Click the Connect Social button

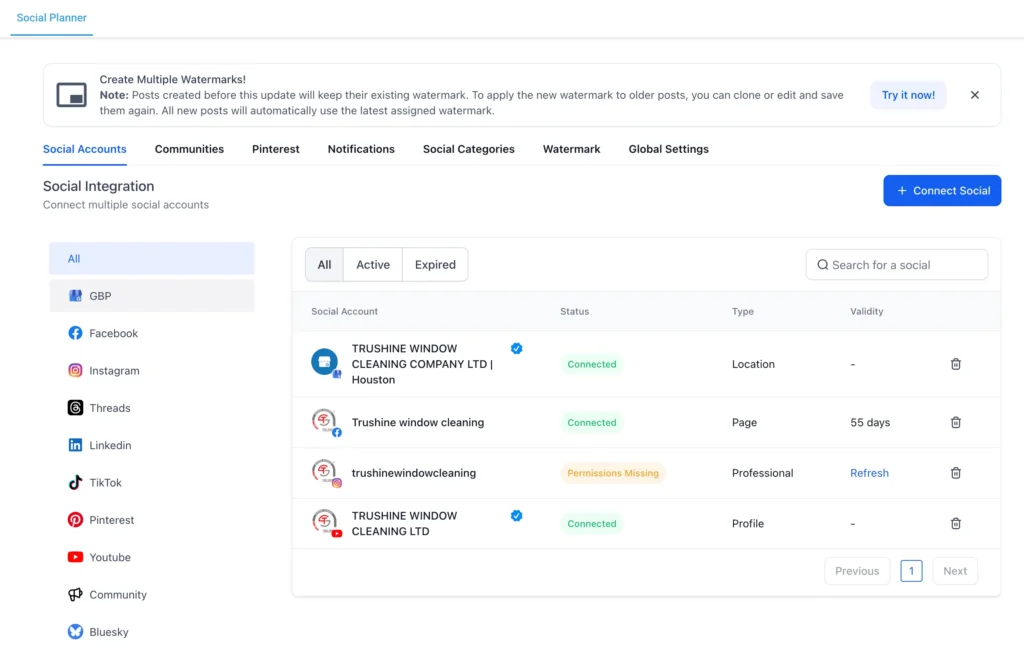pos(941,190)
